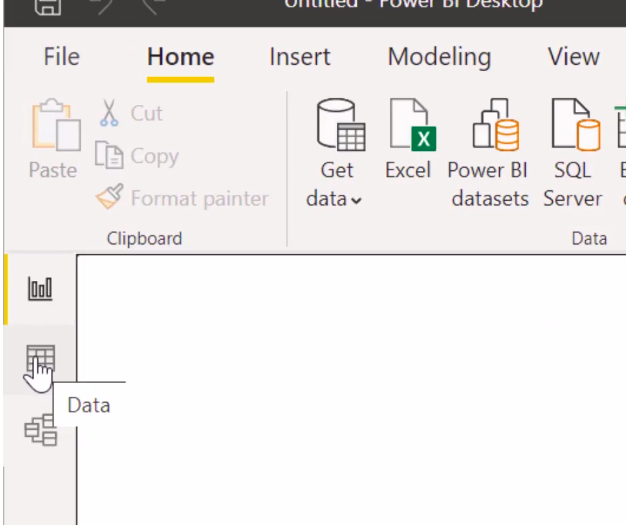This screenshot has height=525, width=626.
Task: Open the Modeling ribbon tab
Action: 439,57
